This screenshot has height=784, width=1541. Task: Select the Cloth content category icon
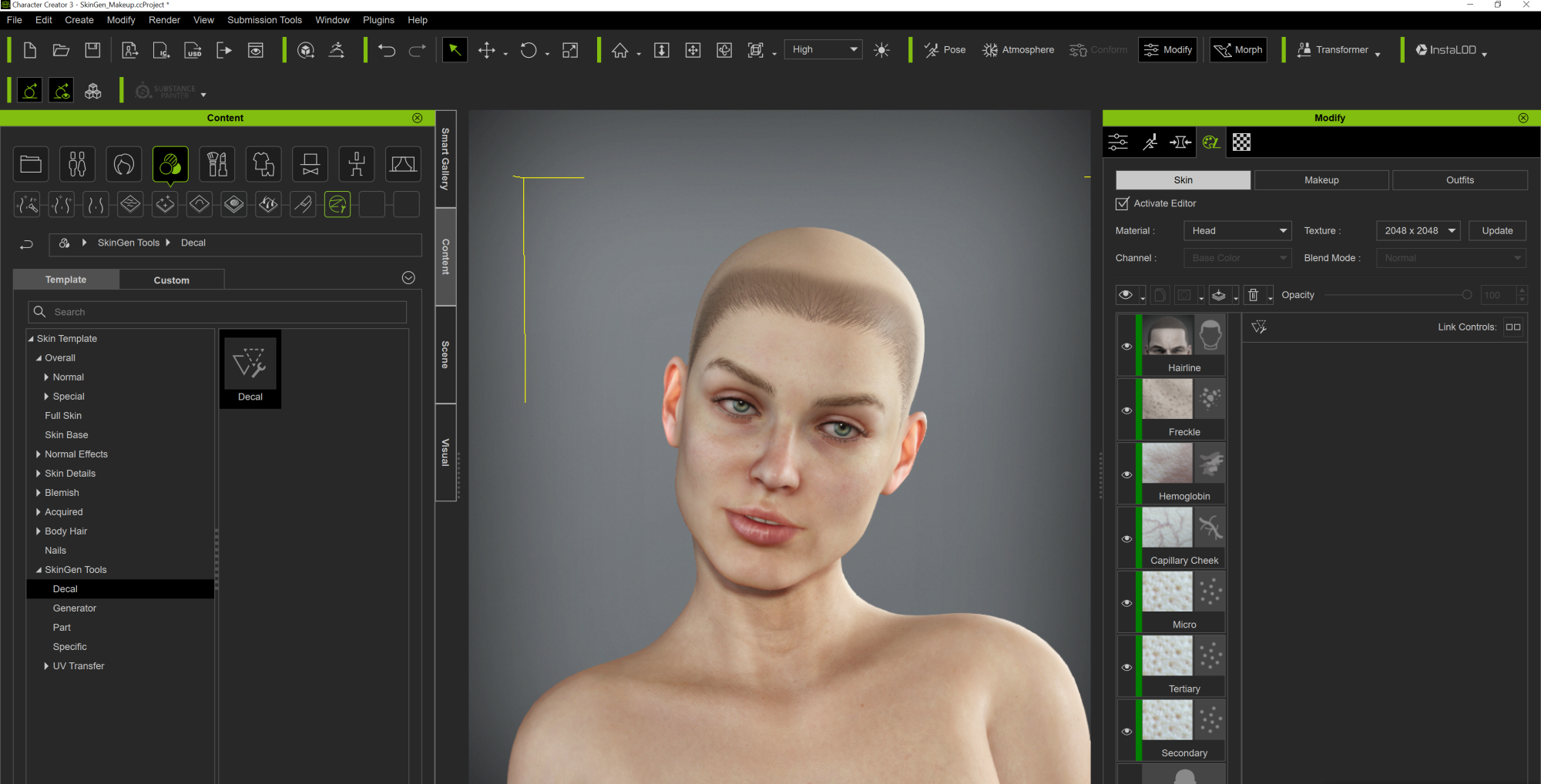click(x=264, y=164)
